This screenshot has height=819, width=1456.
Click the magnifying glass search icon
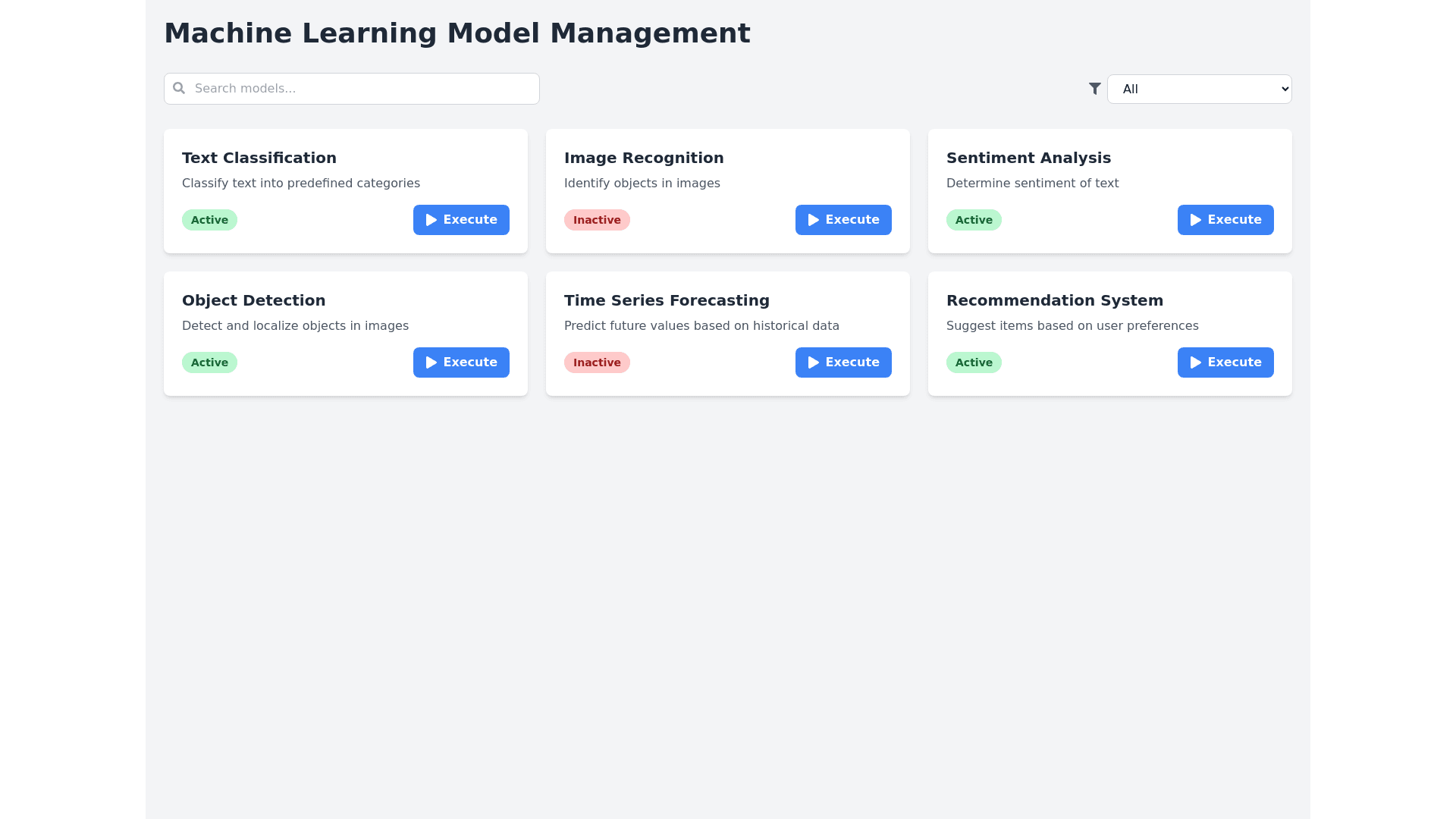[x=179, y=88]
